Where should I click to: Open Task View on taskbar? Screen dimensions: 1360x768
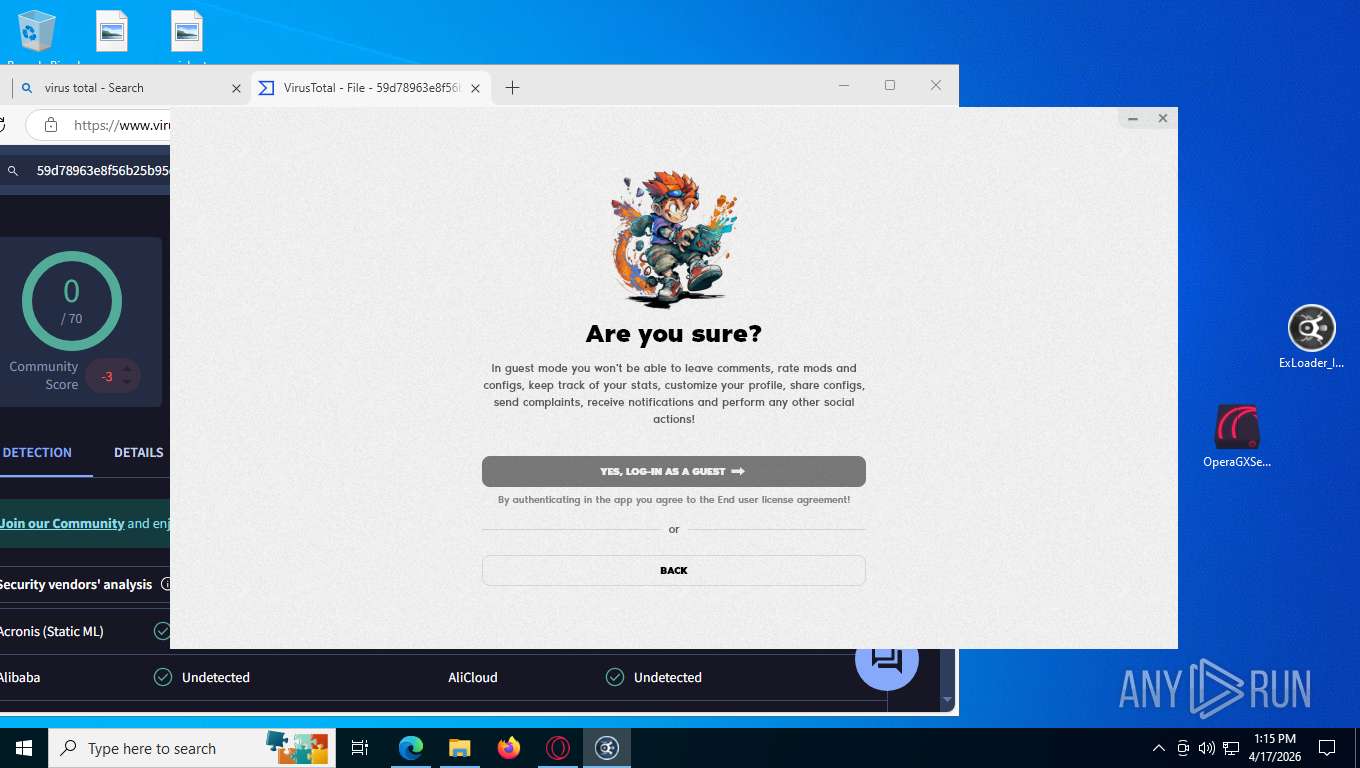[x=360, y=748]
